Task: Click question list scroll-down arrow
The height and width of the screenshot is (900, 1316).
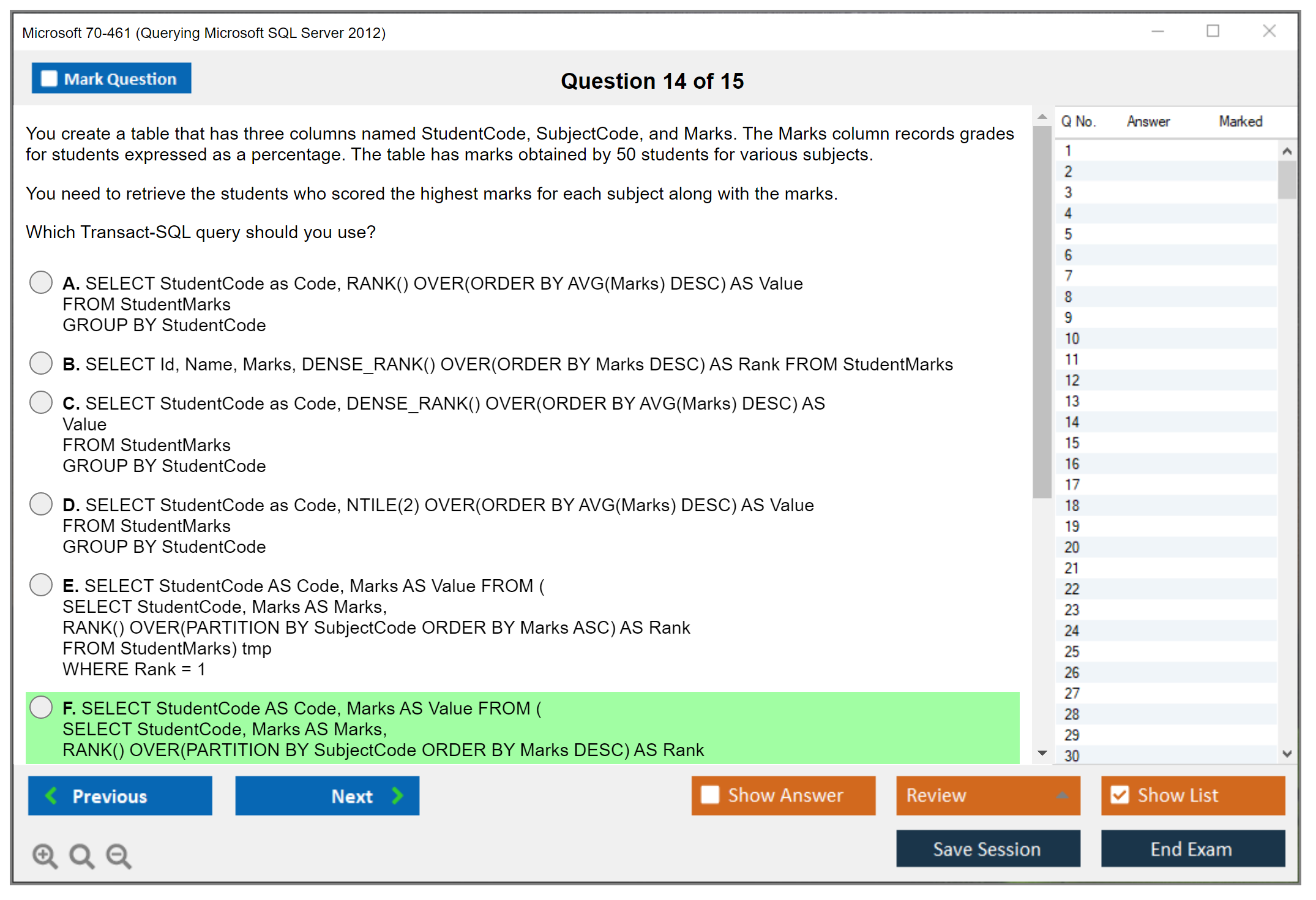Action: [x=1287, y=754]
